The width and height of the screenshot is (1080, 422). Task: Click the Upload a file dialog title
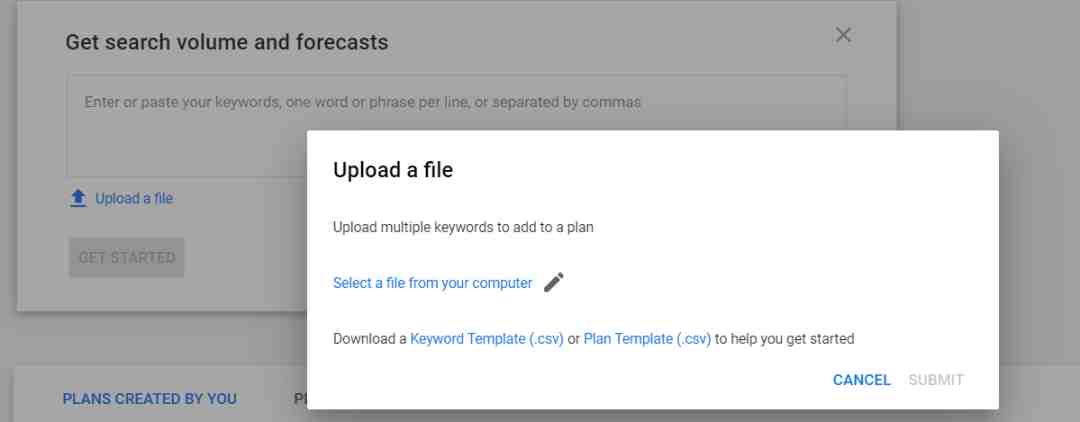tap(393, 169)
